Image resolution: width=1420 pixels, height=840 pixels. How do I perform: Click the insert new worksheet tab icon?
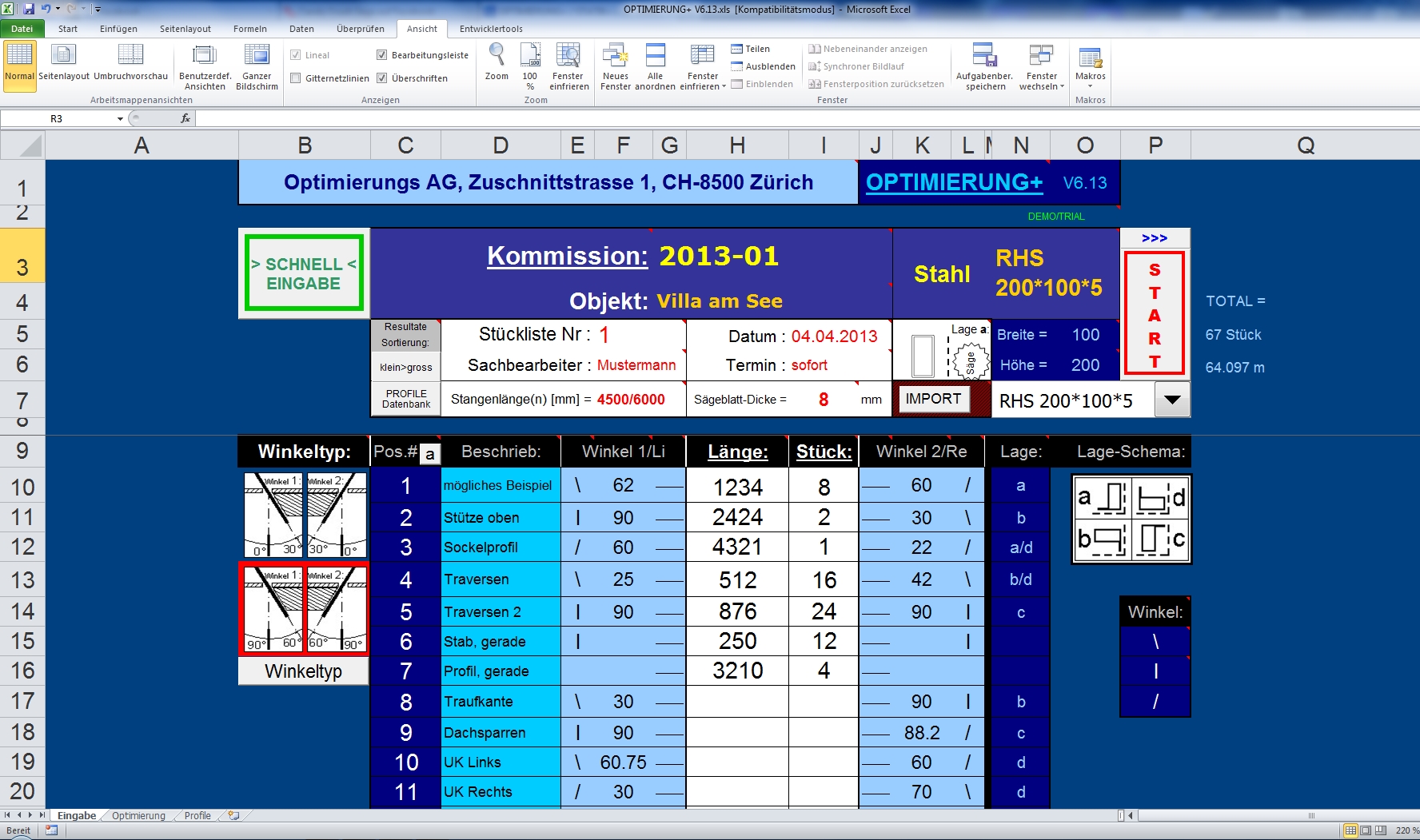[x=233, y=815]
